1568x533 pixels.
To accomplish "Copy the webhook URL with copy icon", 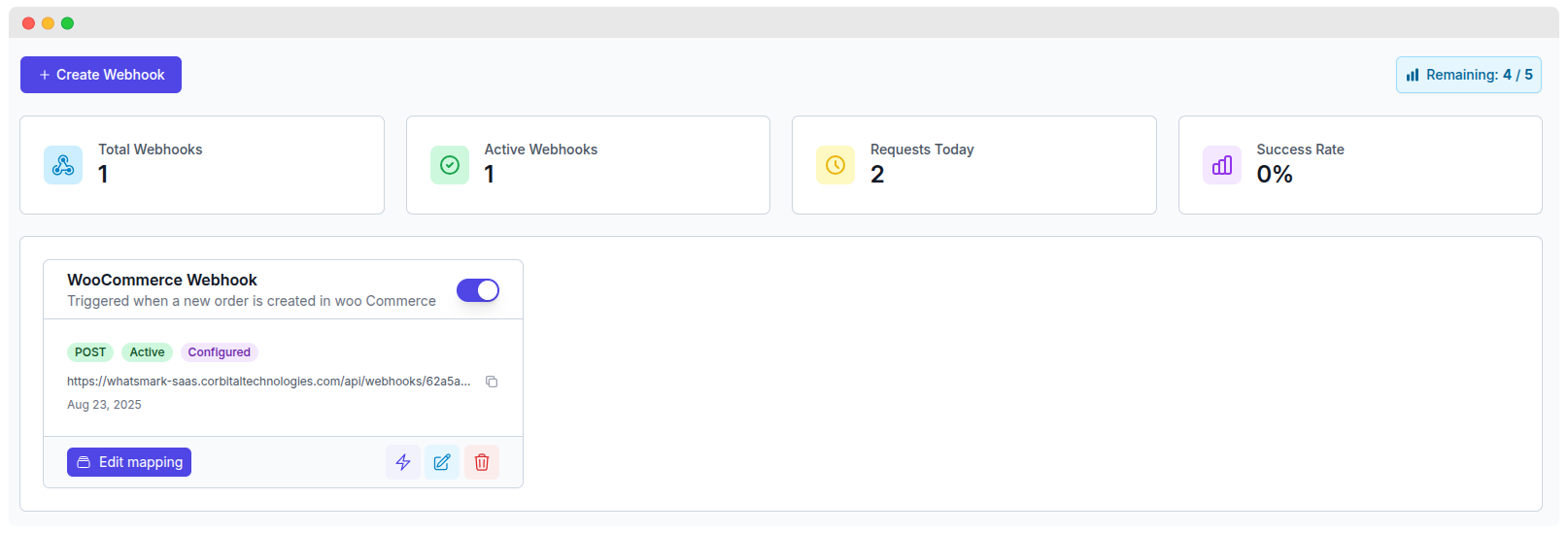I will [x=492, y=382].
